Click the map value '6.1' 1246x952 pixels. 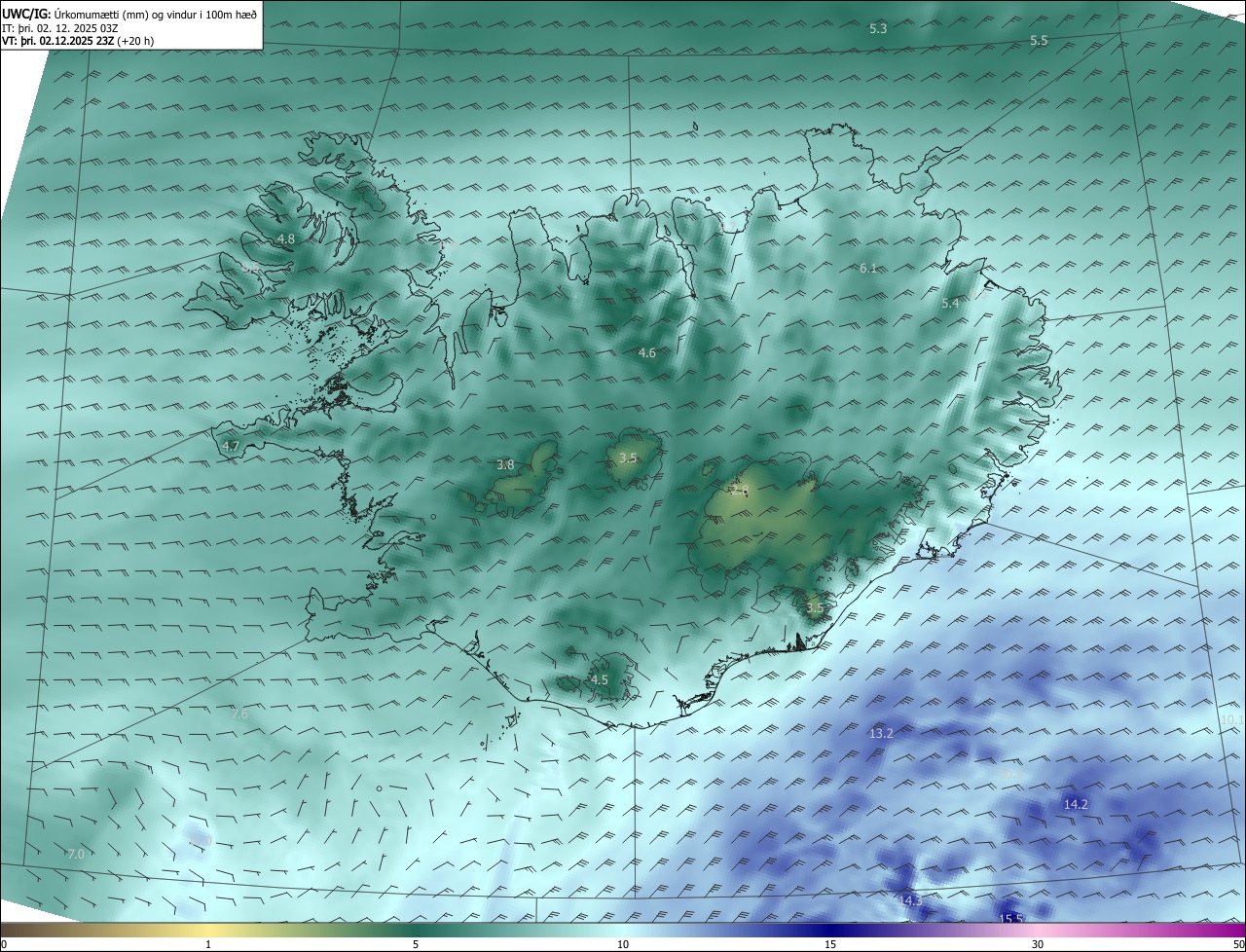tap(868, 268)
